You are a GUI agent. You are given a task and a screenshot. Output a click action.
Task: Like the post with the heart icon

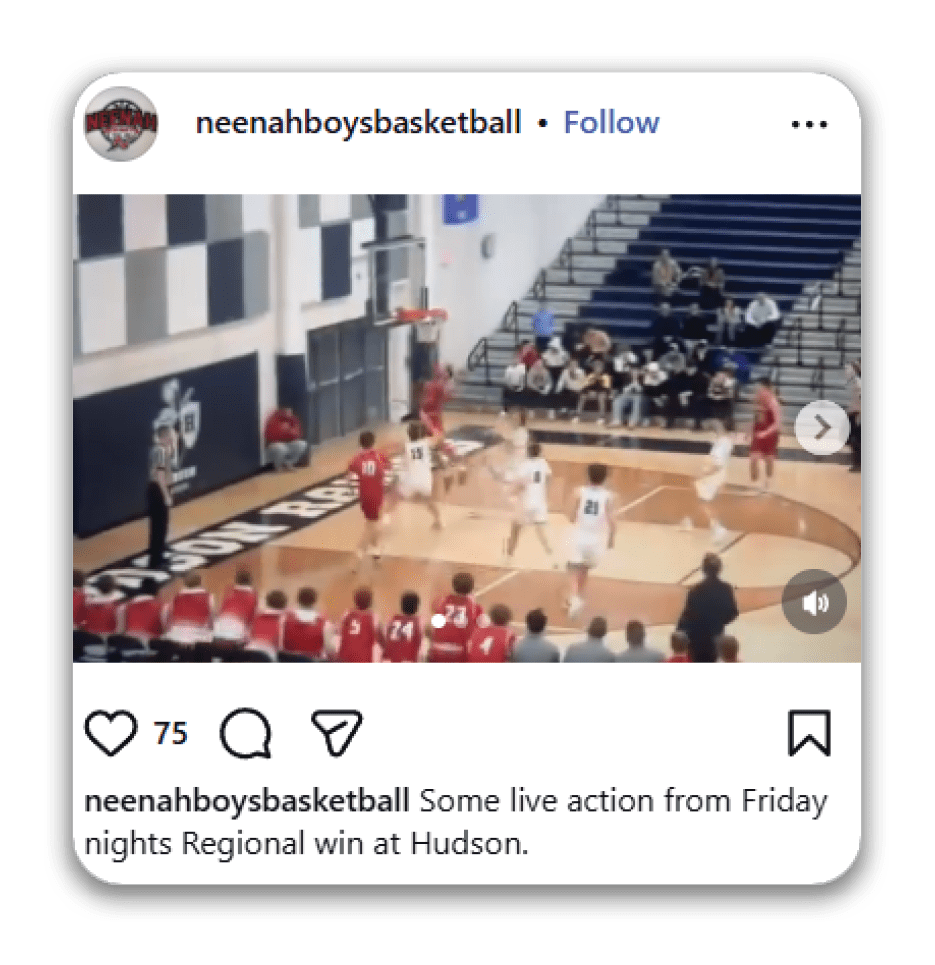pyautogui.click(x=111, y=733)
